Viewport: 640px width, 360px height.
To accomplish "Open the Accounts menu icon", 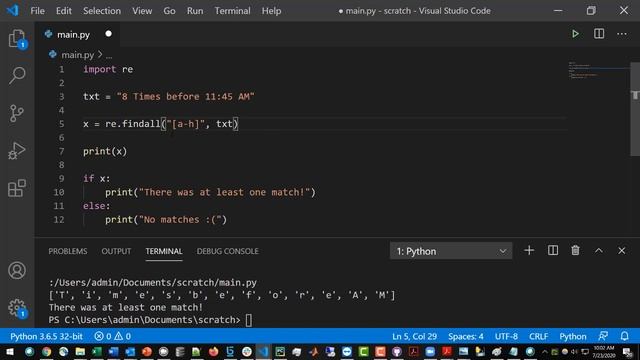I will 17,271.
